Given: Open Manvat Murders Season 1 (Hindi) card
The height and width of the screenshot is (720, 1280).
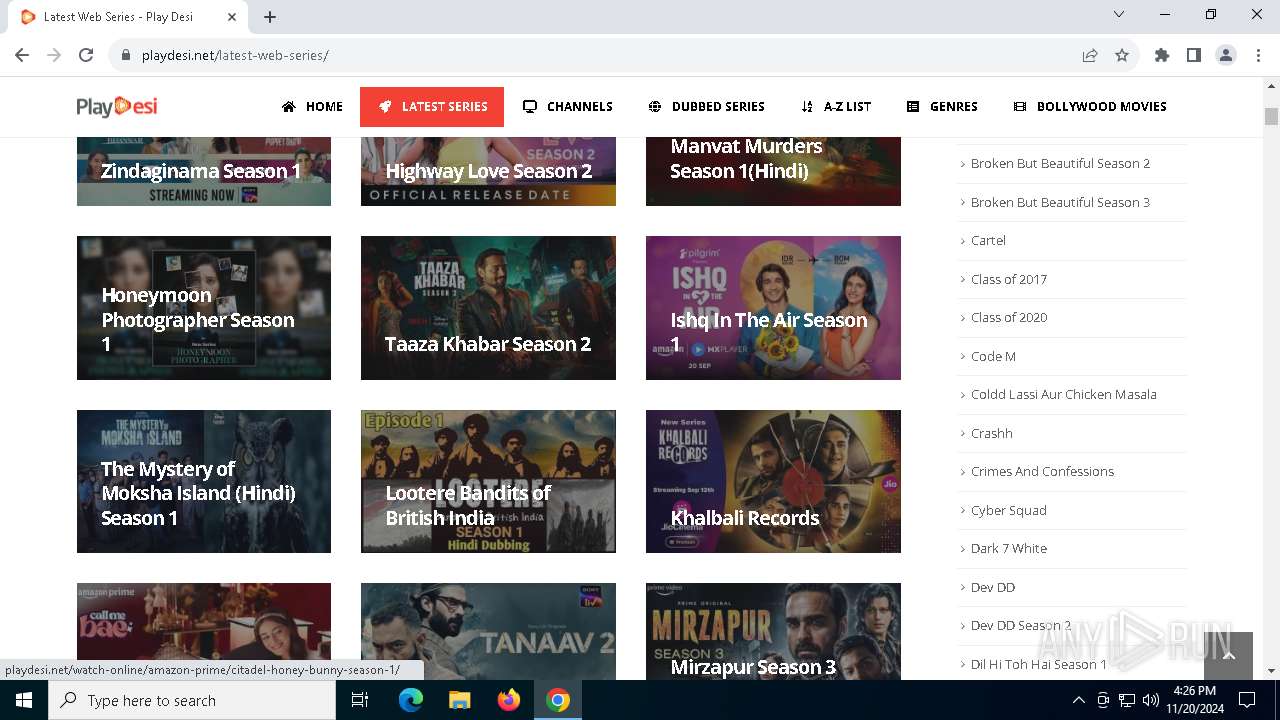Looking at the screenshot, I should coord(773,172).
